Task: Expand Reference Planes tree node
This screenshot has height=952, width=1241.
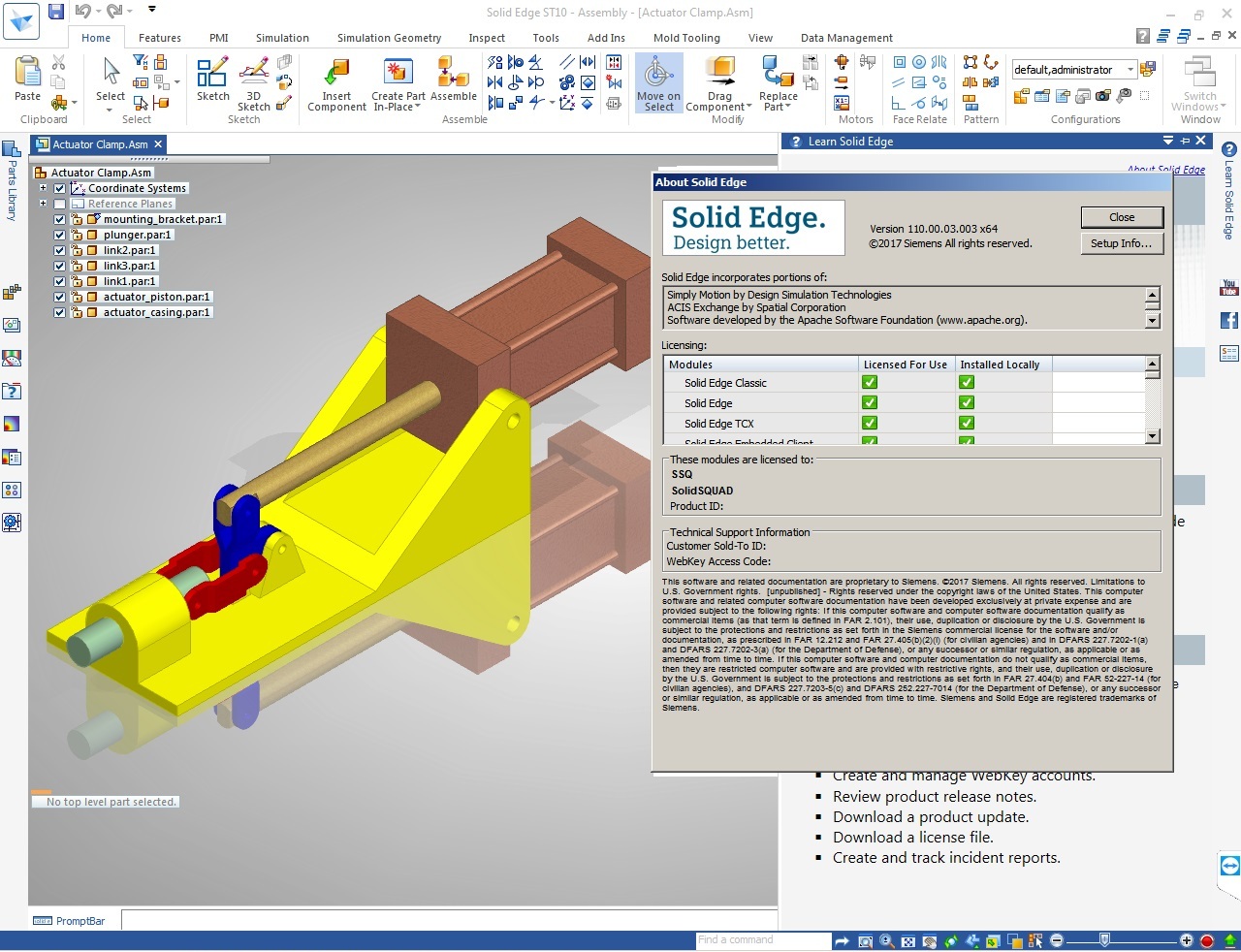Action: coord(43,204)
